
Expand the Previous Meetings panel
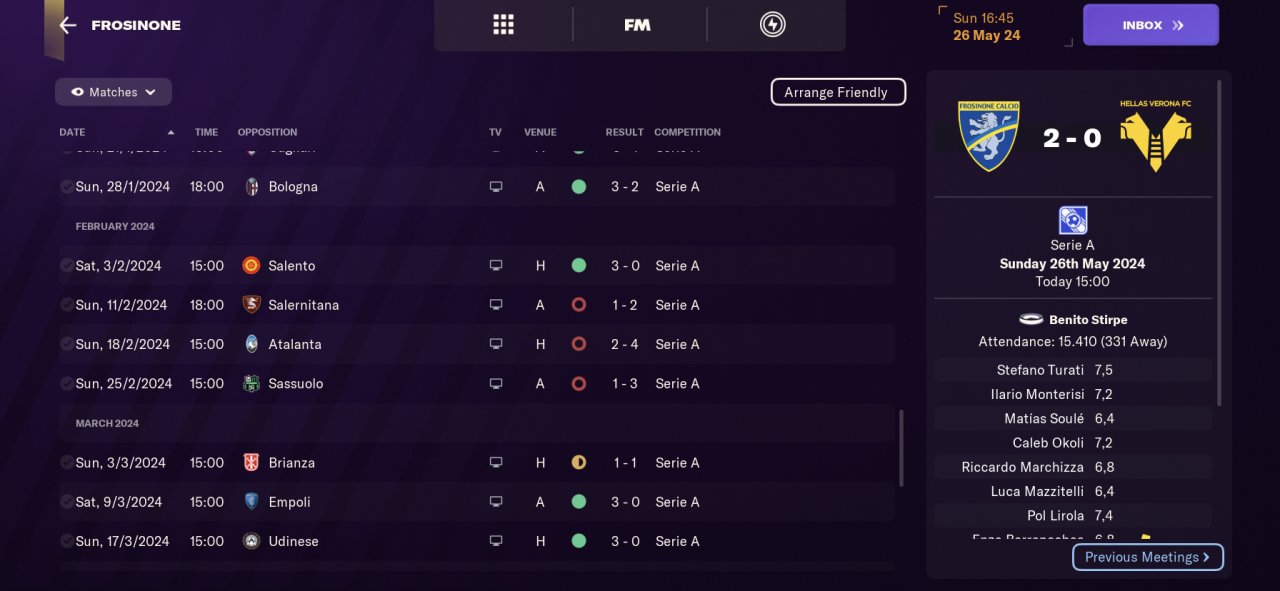click(1147, 557)
